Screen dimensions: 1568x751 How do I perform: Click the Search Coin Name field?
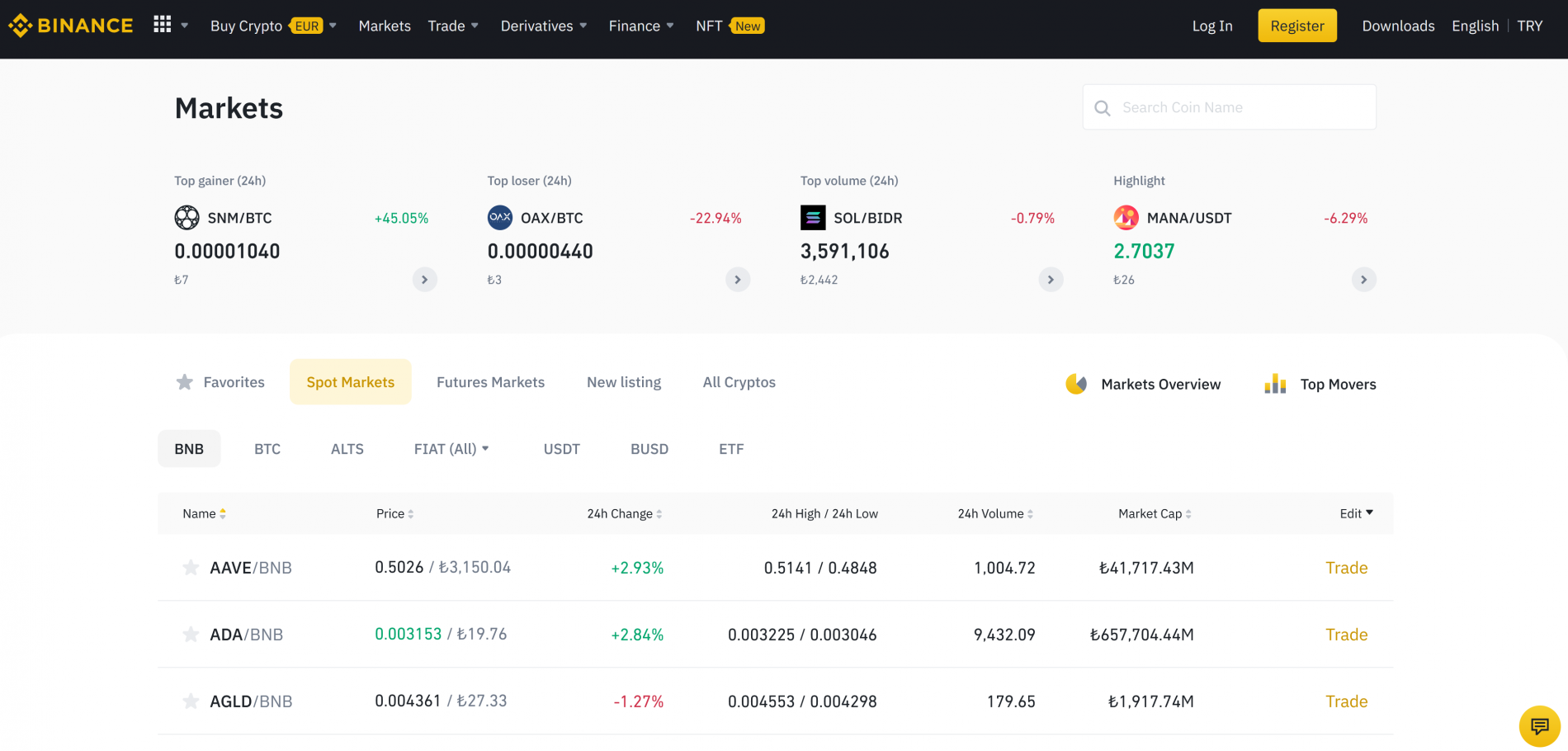[x=1230, y=107]
